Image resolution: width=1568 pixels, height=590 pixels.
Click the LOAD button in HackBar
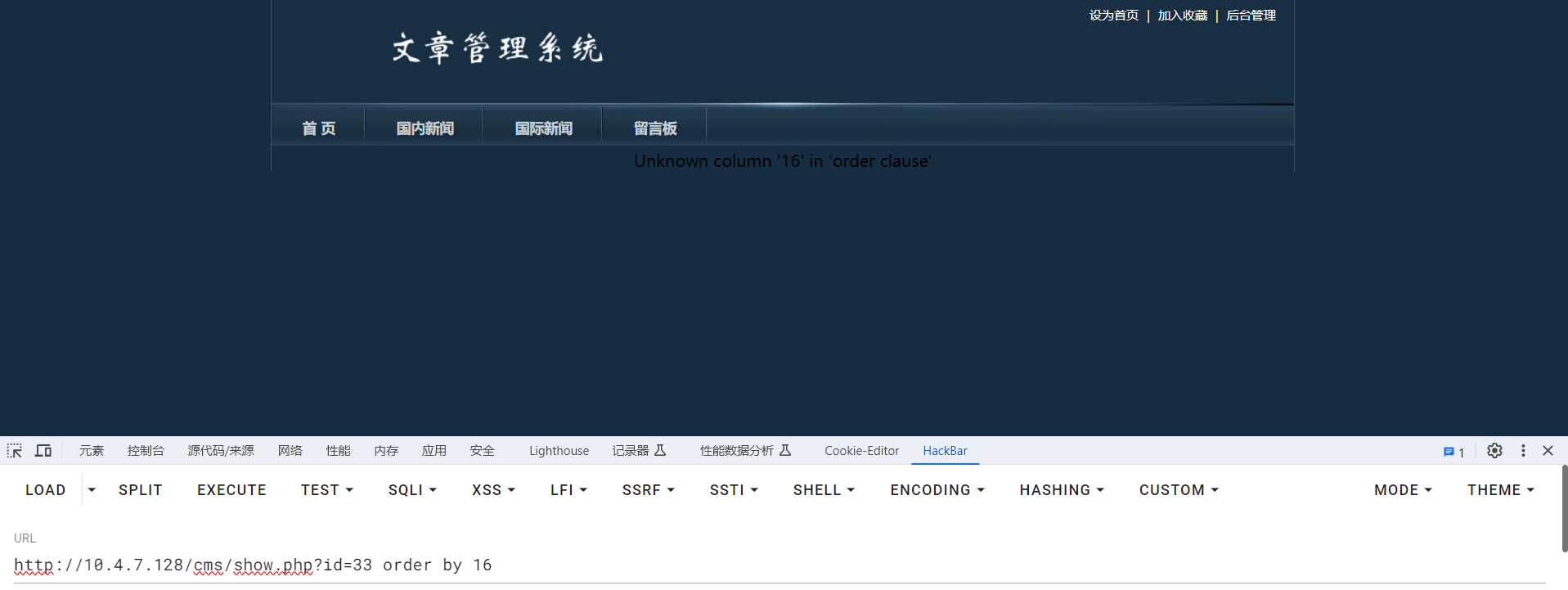click(46, 490)
